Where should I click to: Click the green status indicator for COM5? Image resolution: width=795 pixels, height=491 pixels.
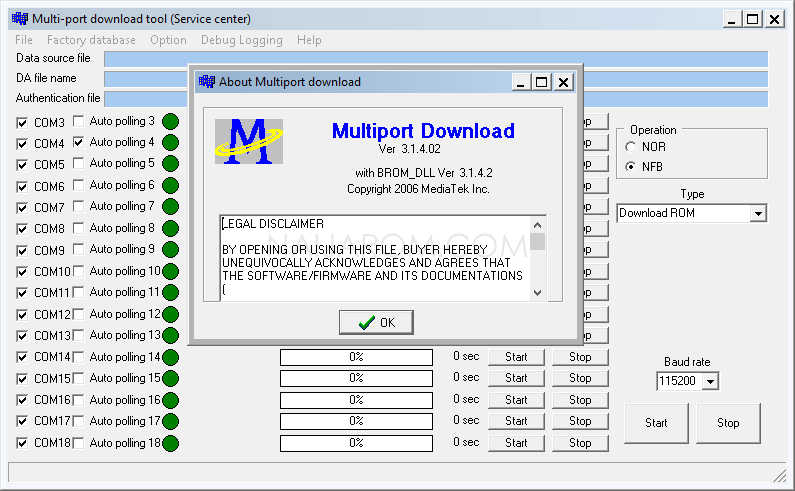[x=170, y=164]
